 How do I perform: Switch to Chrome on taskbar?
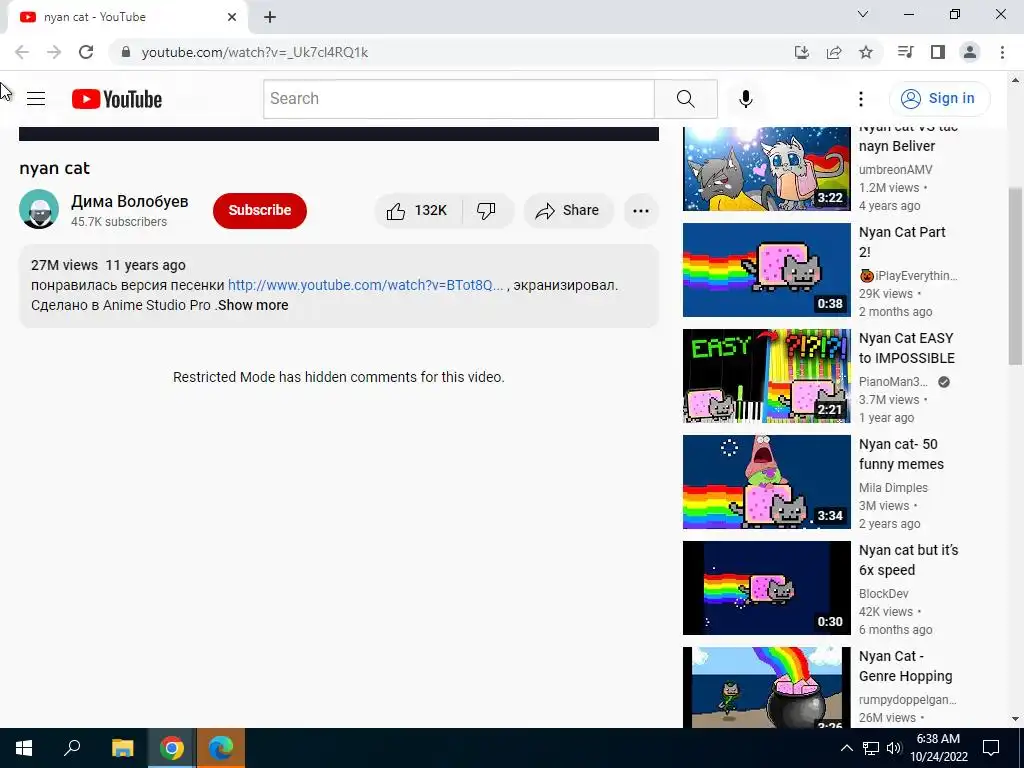pyautogui.click(x=171, y=748)
